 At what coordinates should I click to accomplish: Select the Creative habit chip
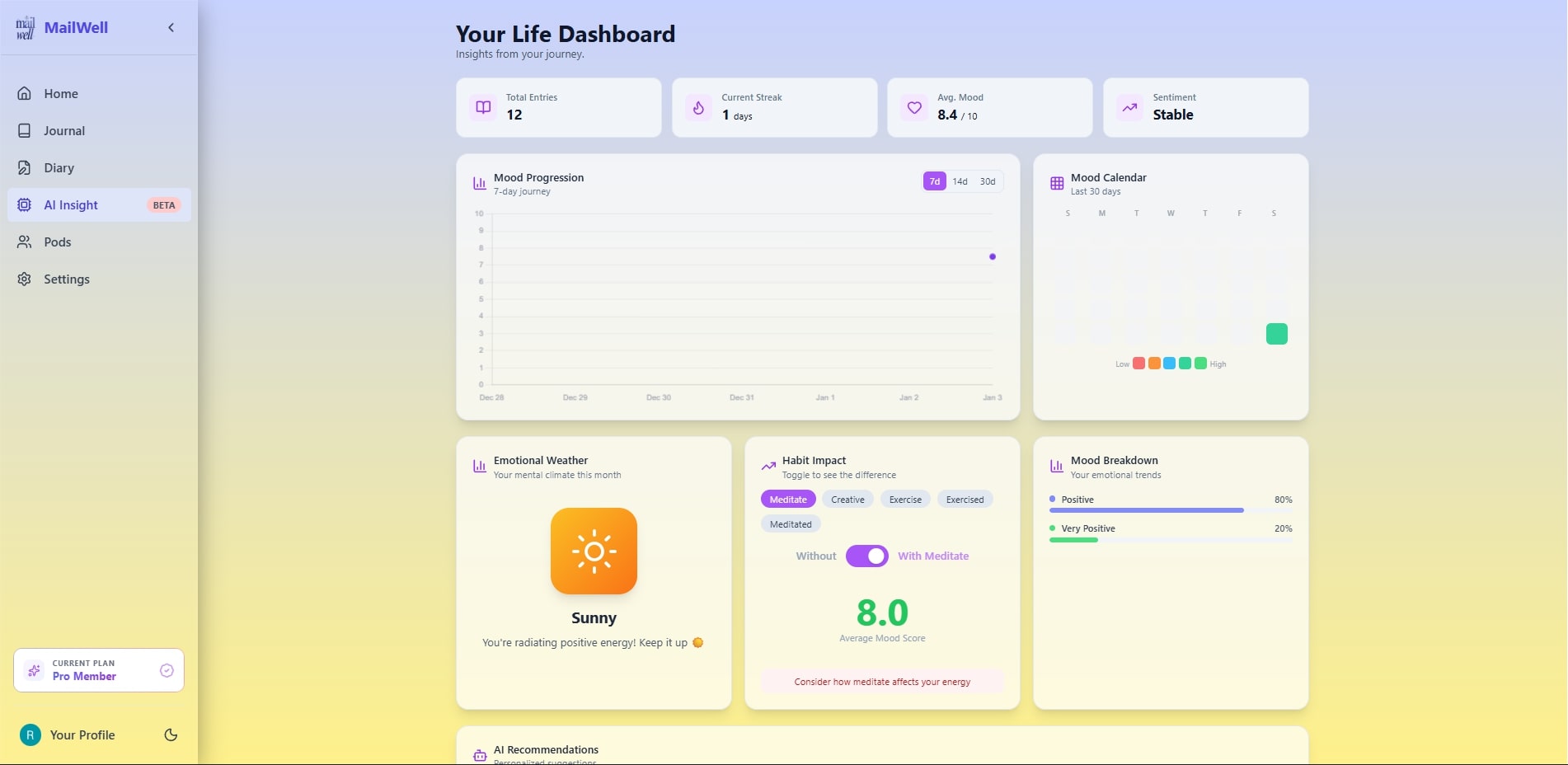pyautogui.click(x=847, y=500)
